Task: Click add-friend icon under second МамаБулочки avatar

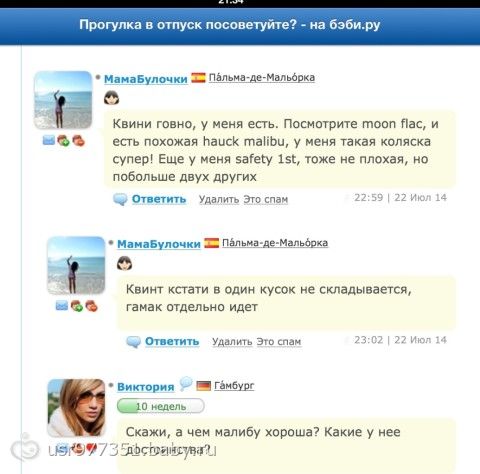Action: click(x=77, y=306)
